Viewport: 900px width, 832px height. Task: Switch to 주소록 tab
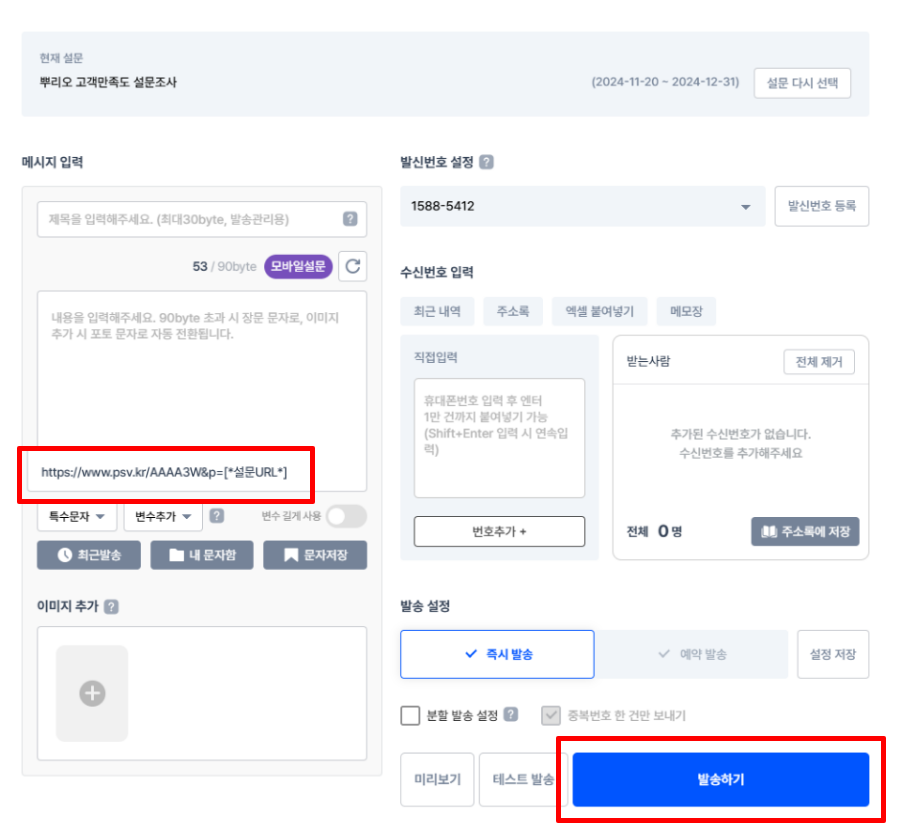[x=513, y=312]
